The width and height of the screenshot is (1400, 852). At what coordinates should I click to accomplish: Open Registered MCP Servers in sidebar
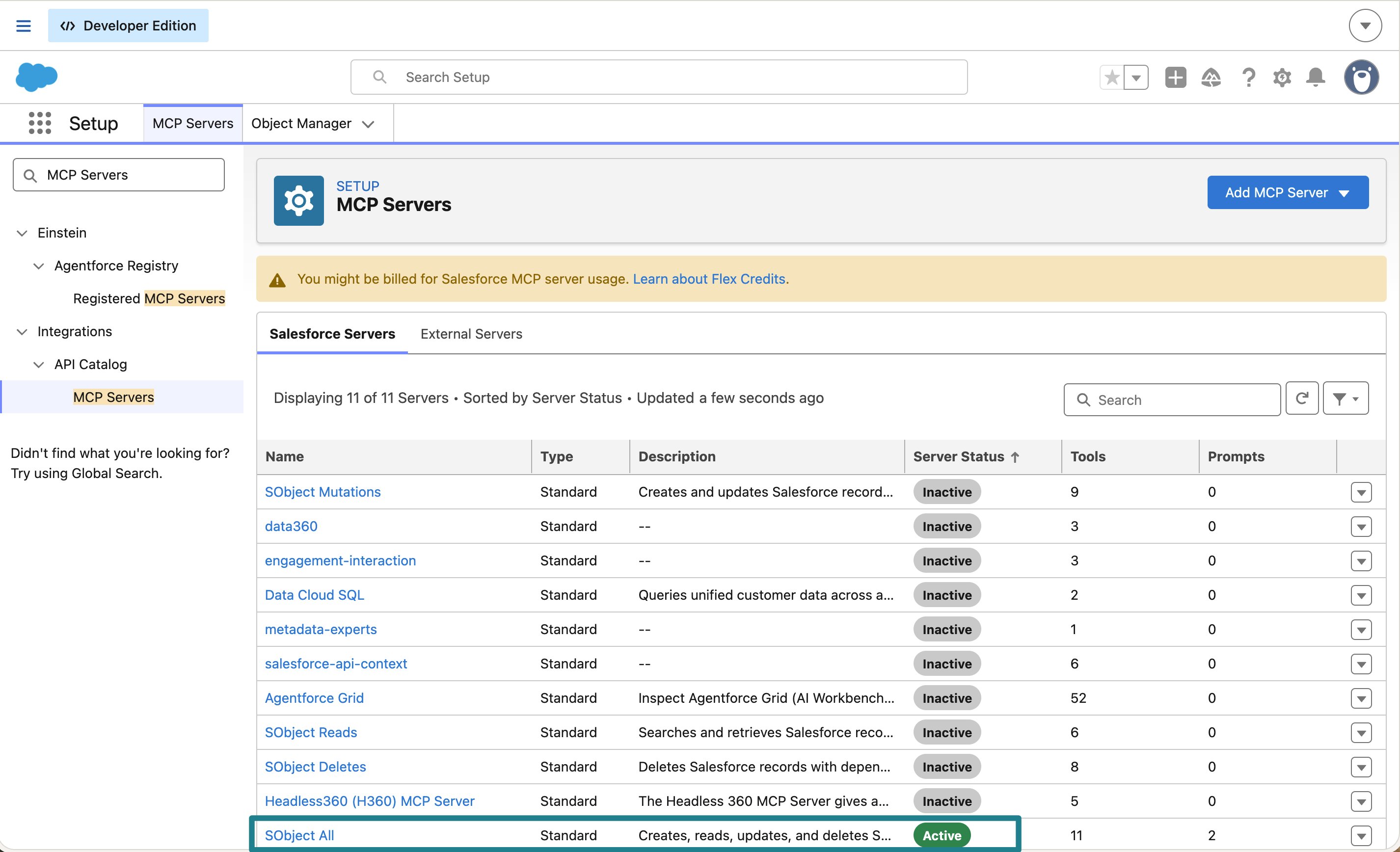(x=149, y=298)
